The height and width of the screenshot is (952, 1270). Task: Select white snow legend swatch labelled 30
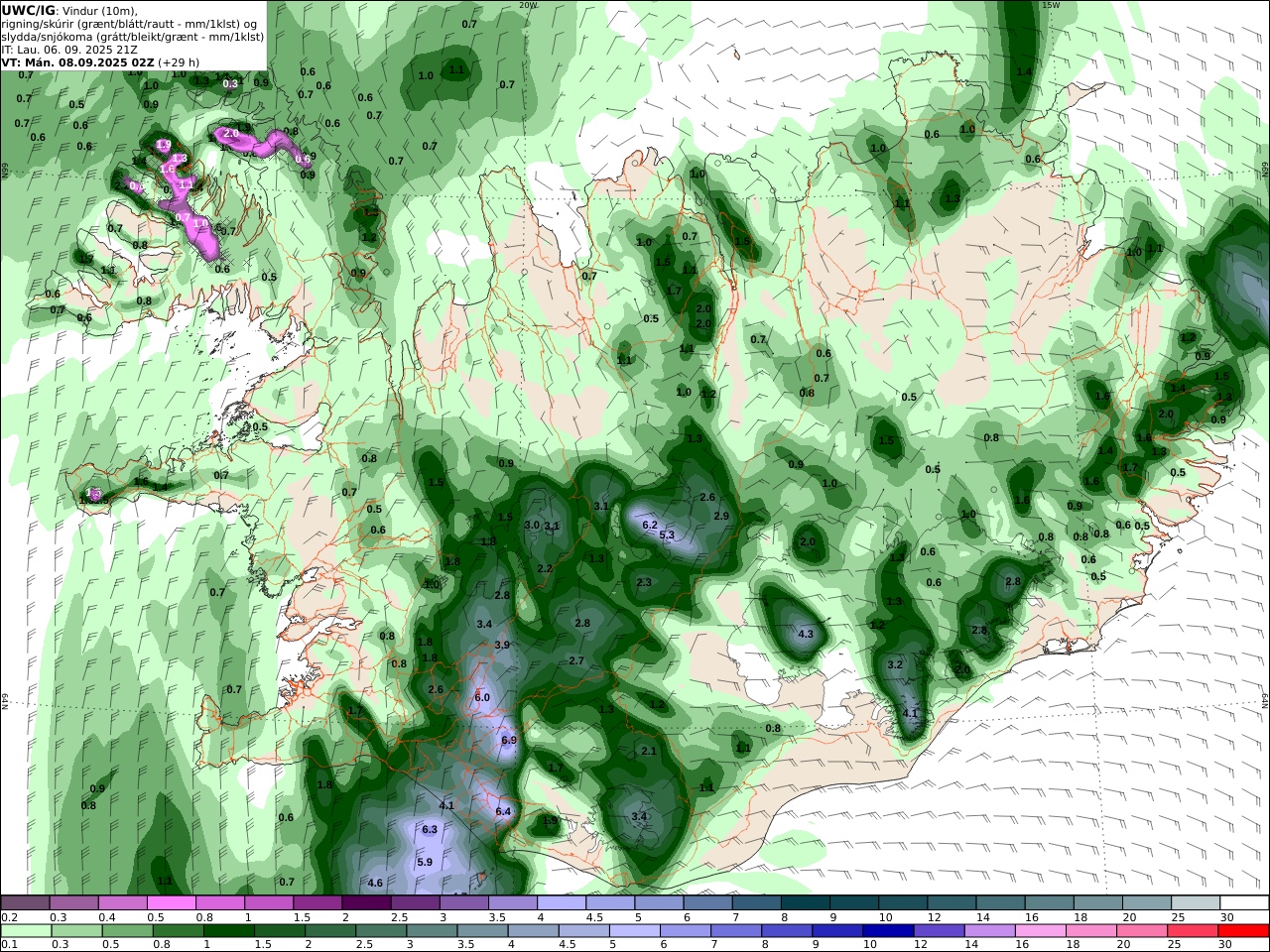pos(1244,903)
